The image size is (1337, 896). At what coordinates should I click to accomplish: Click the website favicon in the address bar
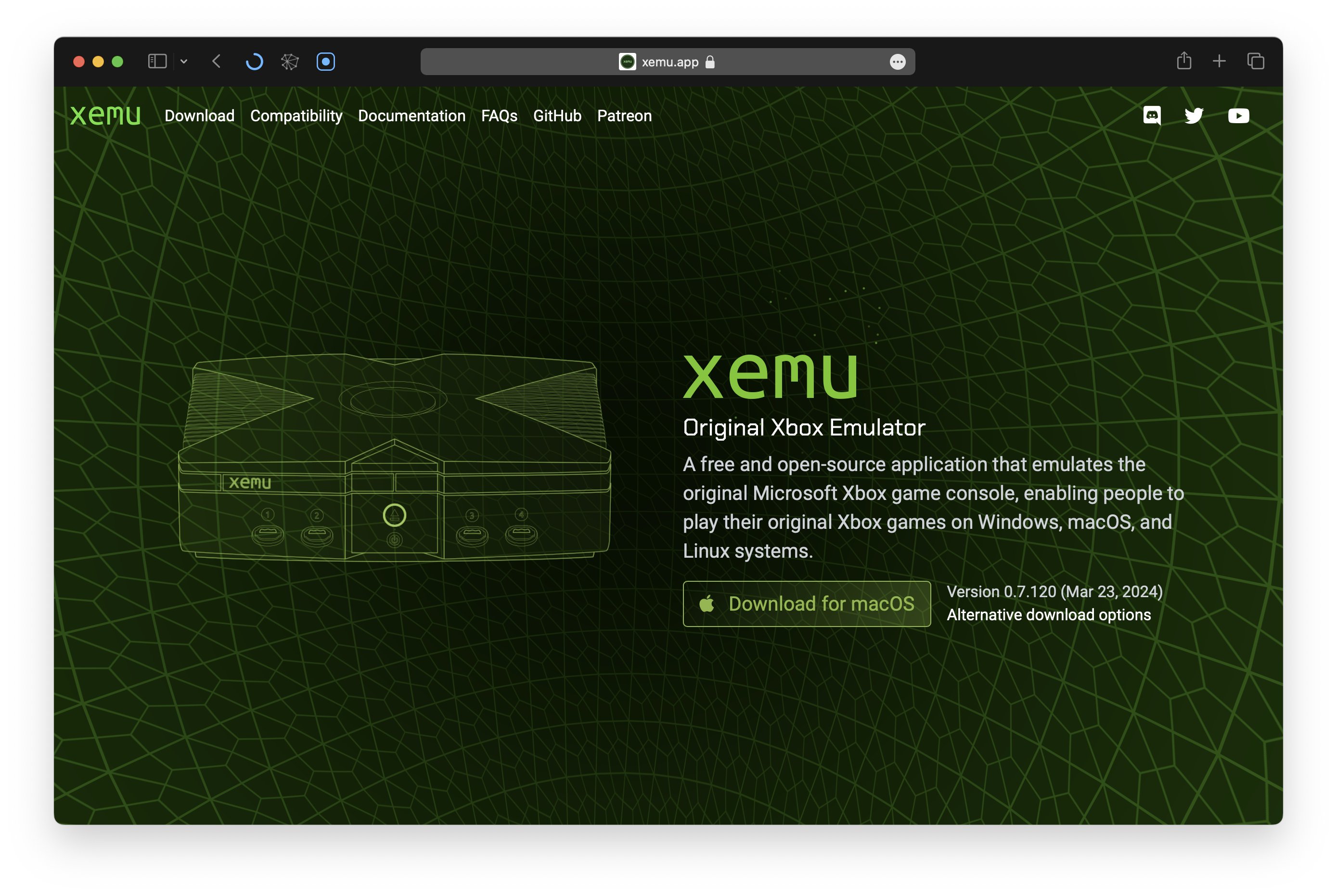627,61
